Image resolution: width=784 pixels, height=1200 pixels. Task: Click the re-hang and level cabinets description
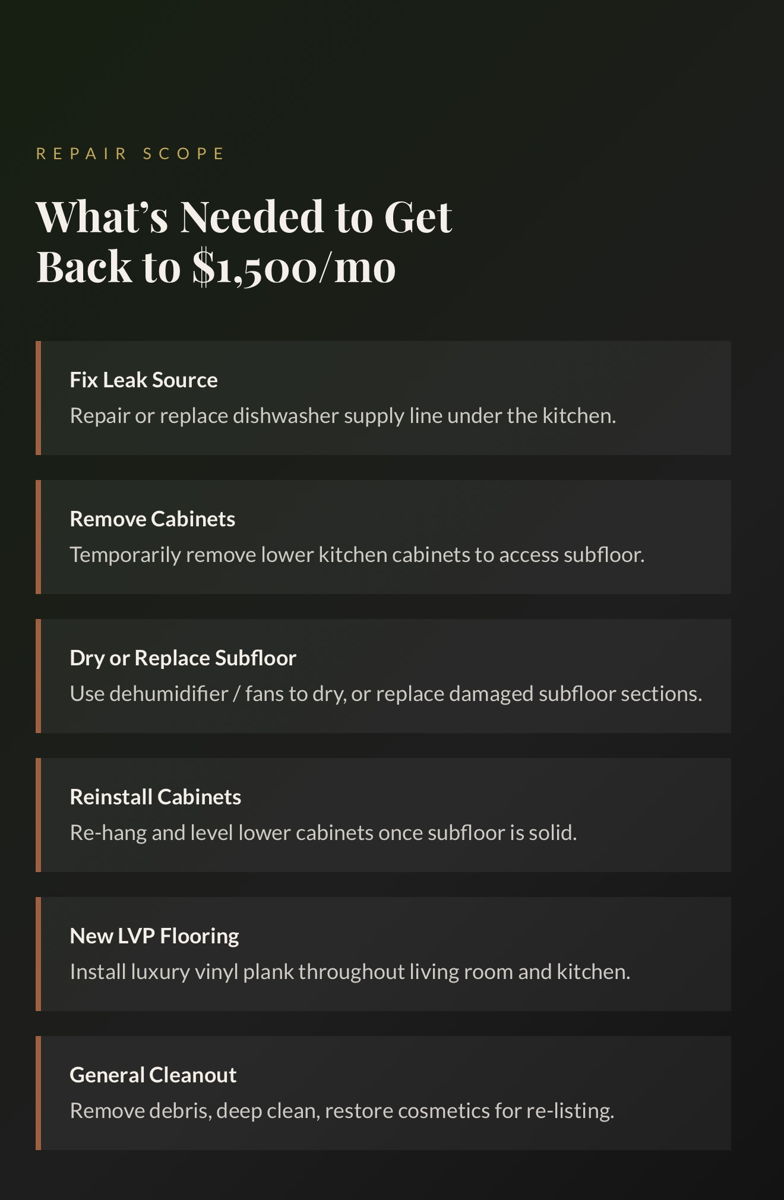coord(323,832)
